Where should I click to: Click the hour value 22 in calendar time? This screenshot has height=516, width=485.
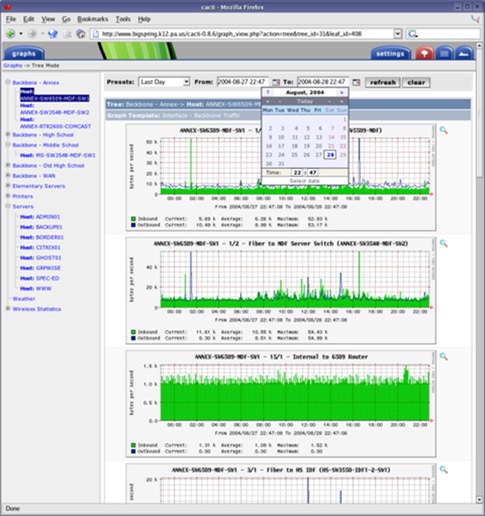pos(297,172)
